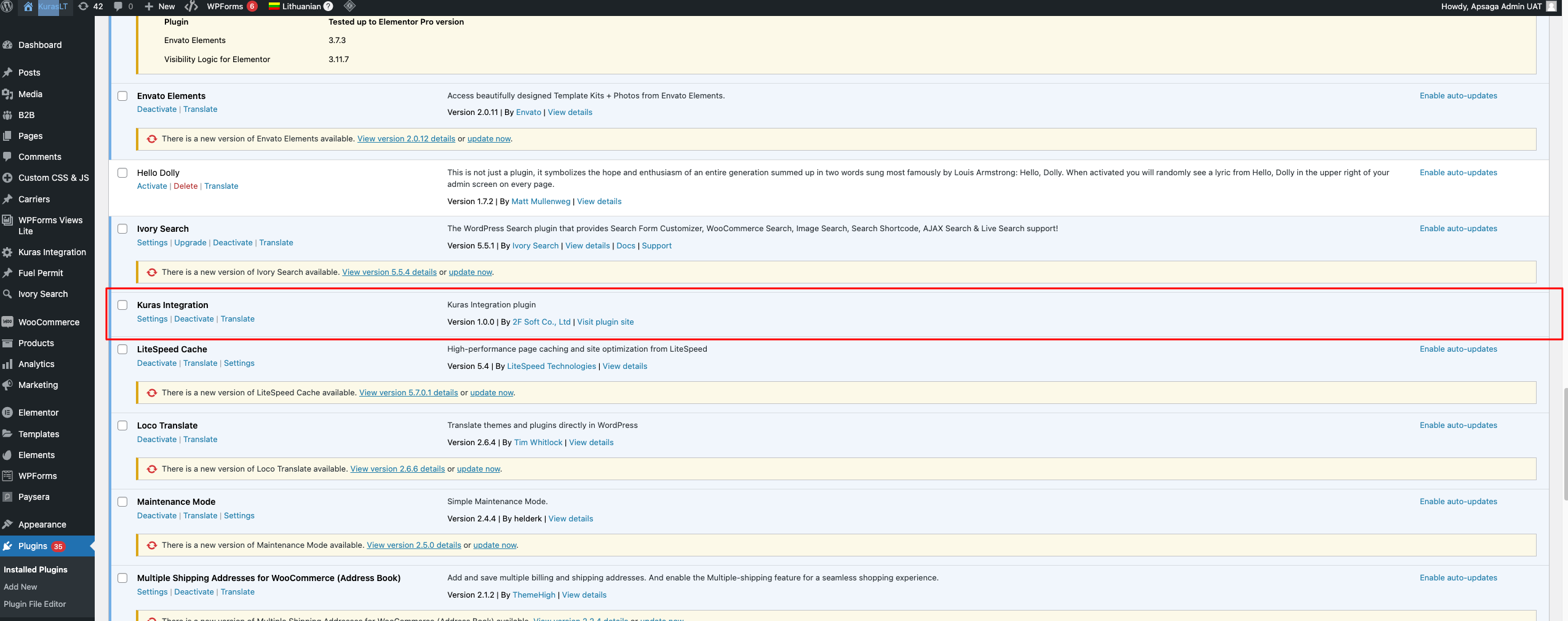Click the Ivory Search magnifier icon in sidebar
Image resolution: width=1568 pixels, height=621 pixels.
[8, 294]
